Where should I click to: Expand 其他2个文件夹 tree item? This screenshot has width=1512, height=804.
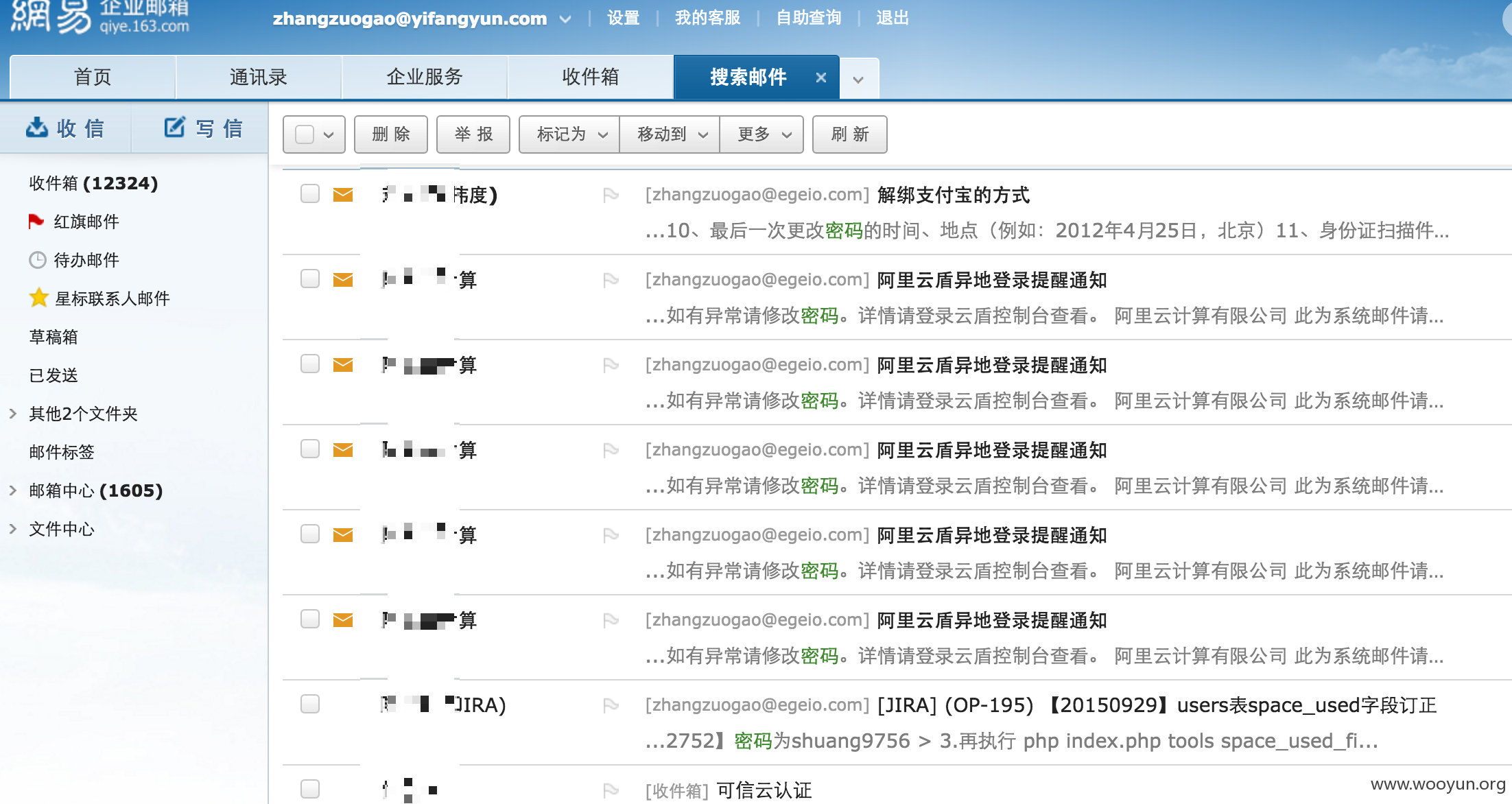(13, 413)
